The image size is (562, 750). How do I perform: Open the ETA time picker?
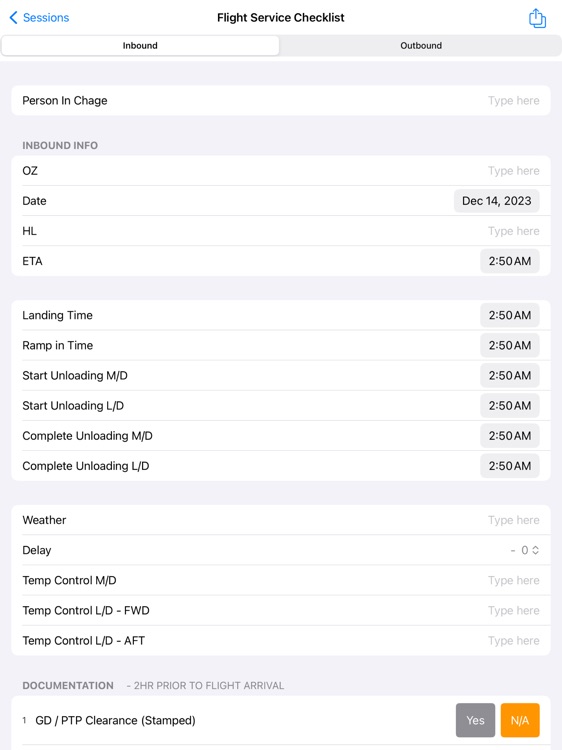click(509, 261)
